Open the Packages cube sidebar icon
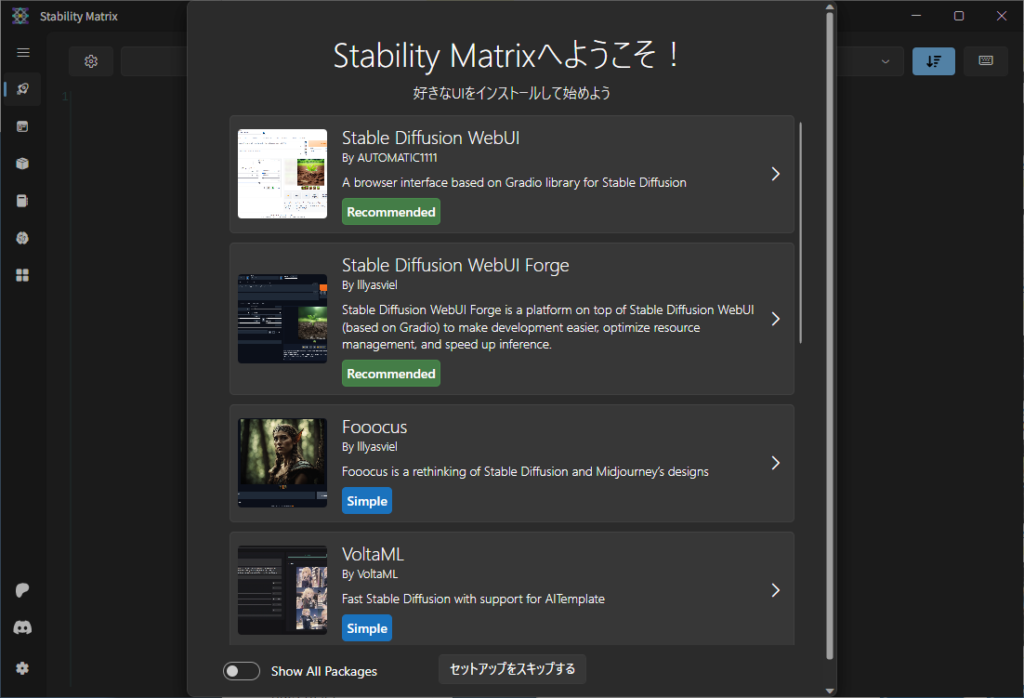This screenshot has height=698, width=1024. pyautogui.click(x=23, y=163)
